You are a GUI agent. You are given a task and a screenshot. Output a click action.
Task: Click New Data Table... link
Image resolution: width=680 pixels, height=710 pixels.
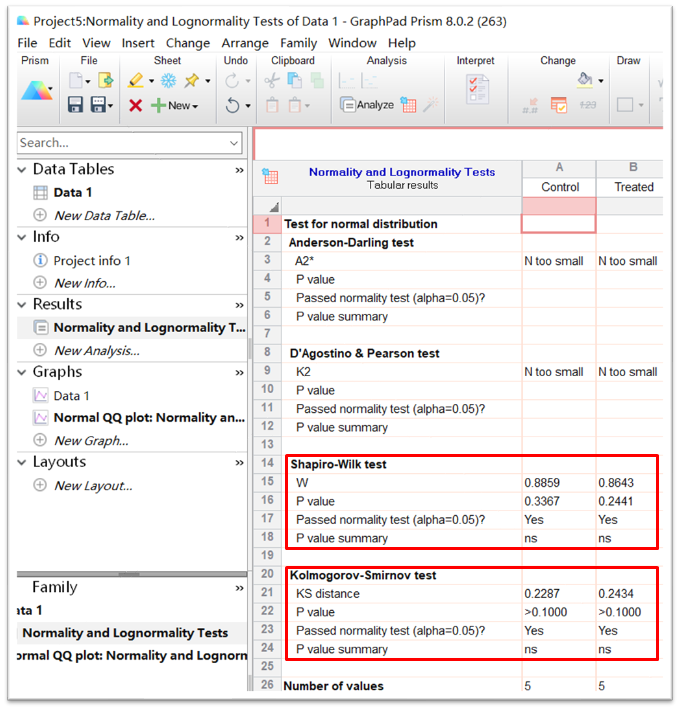[x=104, y=216]
